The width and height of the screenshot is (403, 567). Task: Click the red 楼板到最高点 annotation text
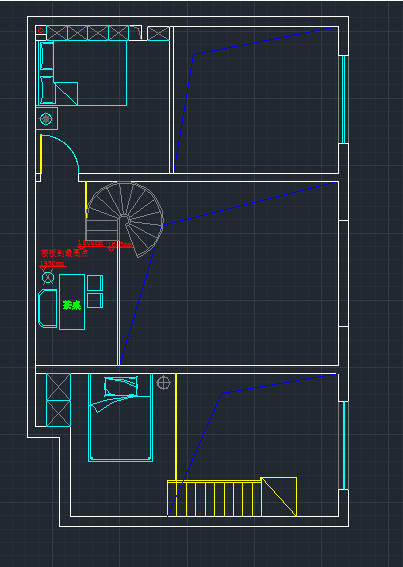pyautogui.click(x=64, y=253)
